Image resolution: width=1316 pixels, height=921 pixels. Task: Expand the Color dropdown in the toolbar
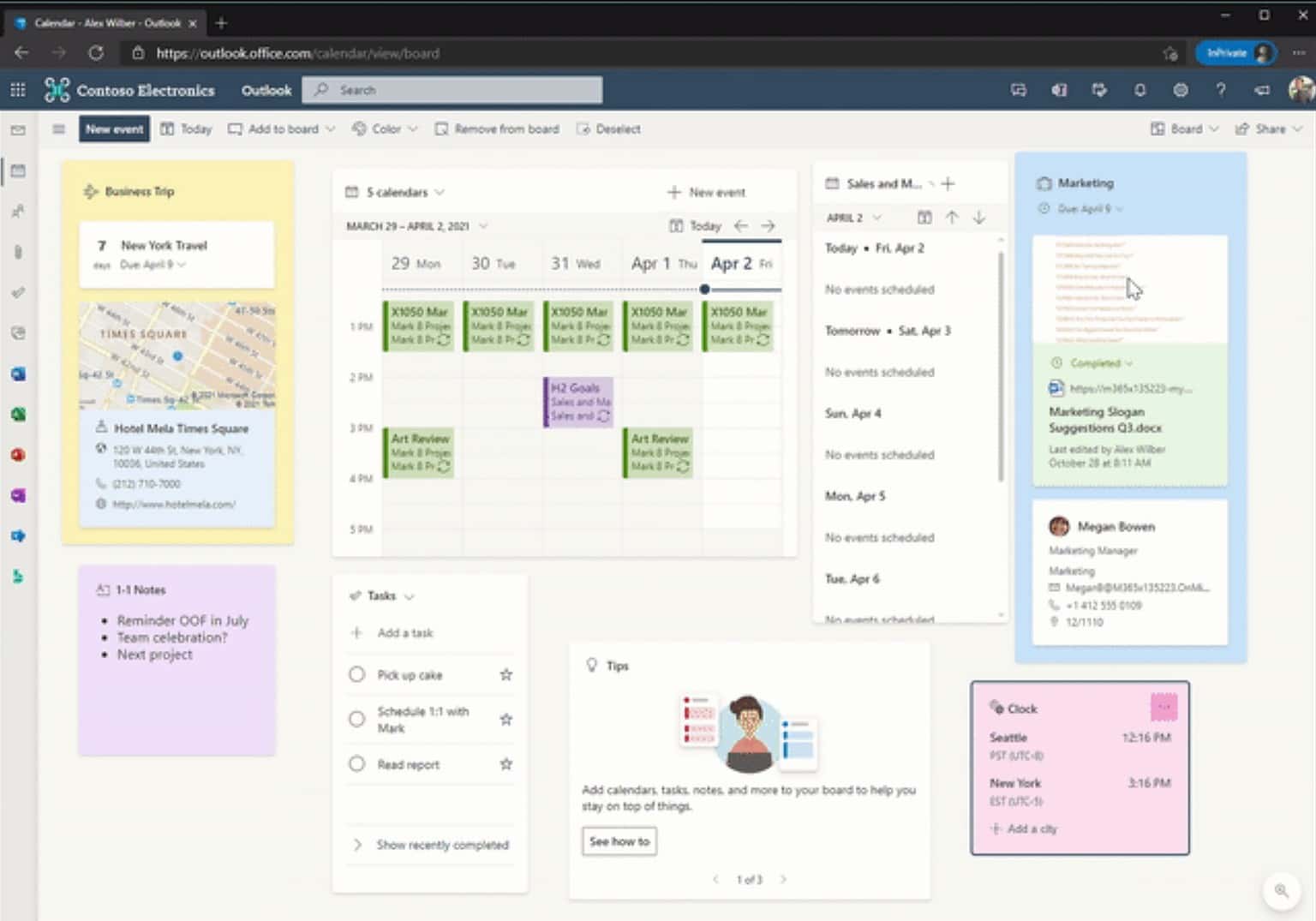tap(385, 129)
